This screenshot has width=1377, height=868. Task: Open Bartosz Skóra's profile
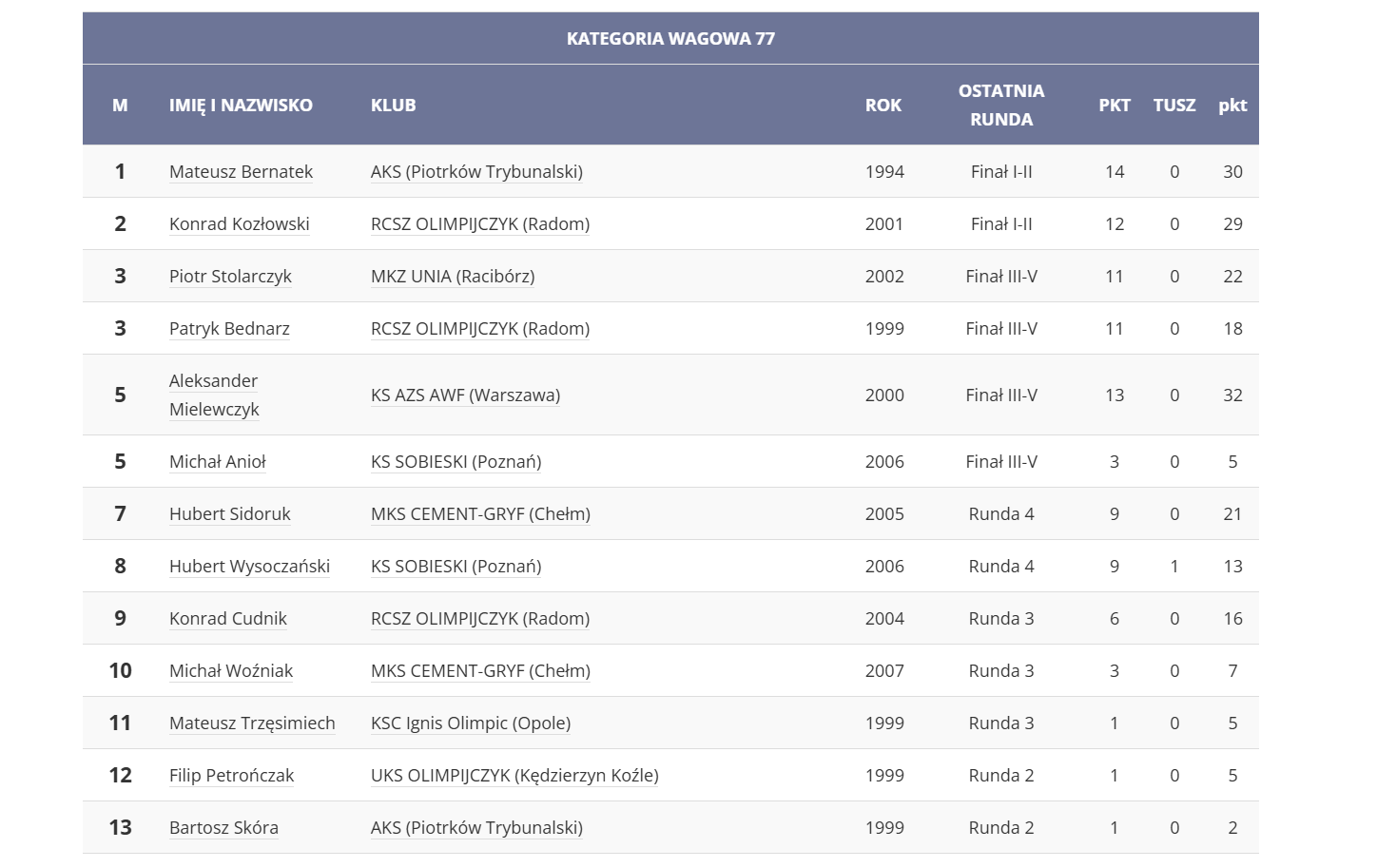coord(223,828)
